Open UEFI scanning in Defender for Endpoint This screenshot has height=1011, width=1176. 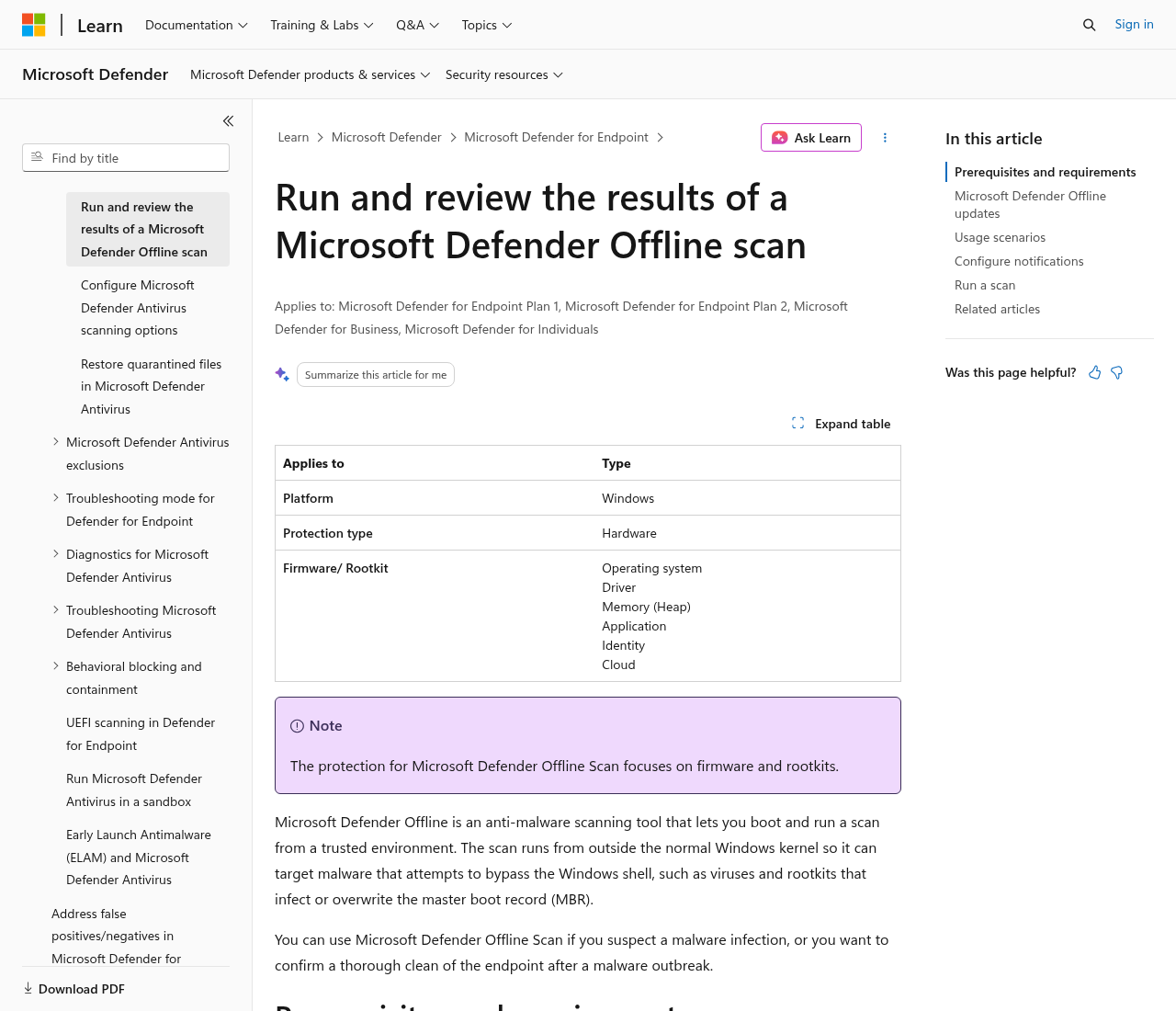point(141,734)
